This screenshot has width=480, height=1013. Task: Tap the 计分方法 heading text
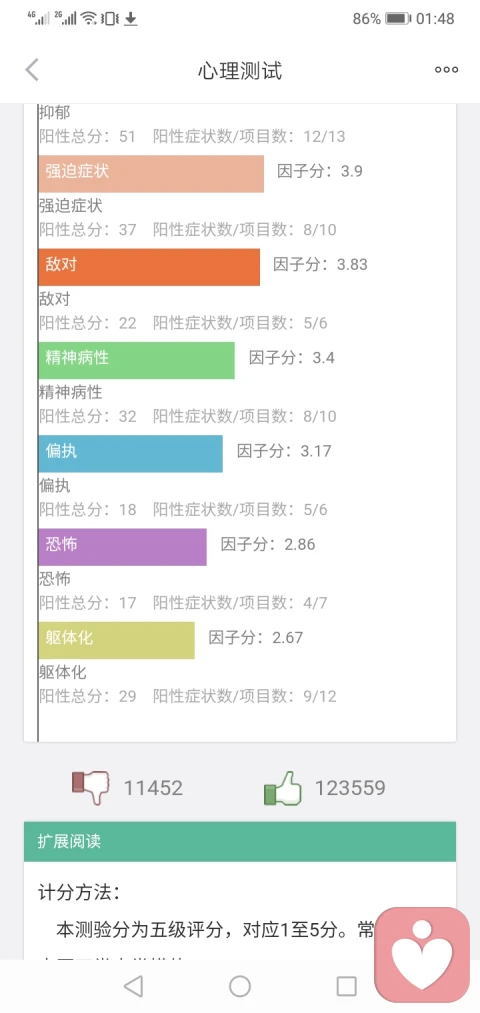pyautogui.click(x=79, y=893)
